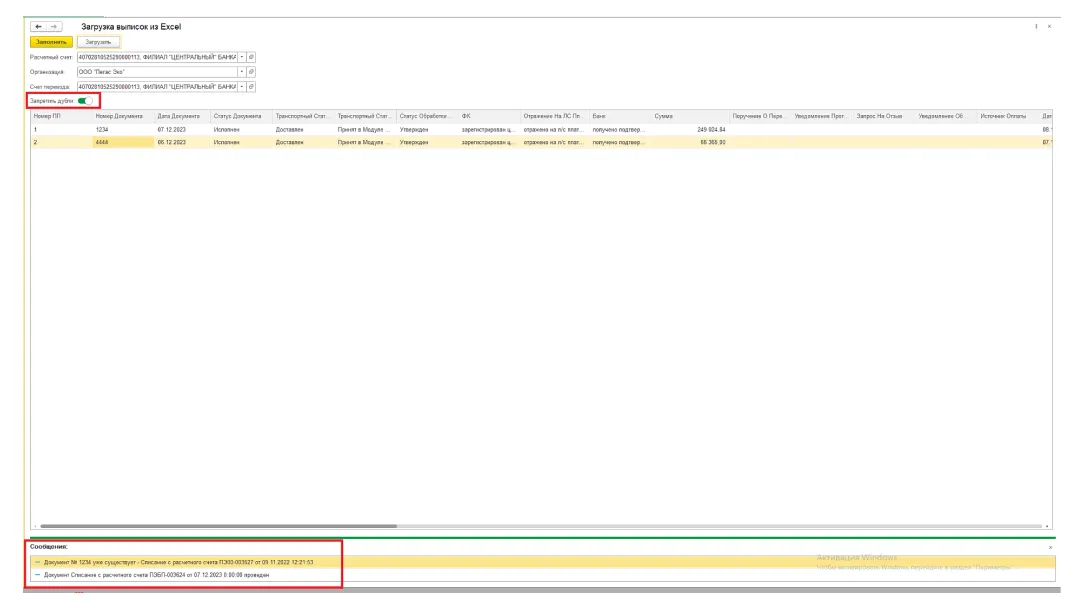Click the Уведомление Прот... column header

pos(822,116)
